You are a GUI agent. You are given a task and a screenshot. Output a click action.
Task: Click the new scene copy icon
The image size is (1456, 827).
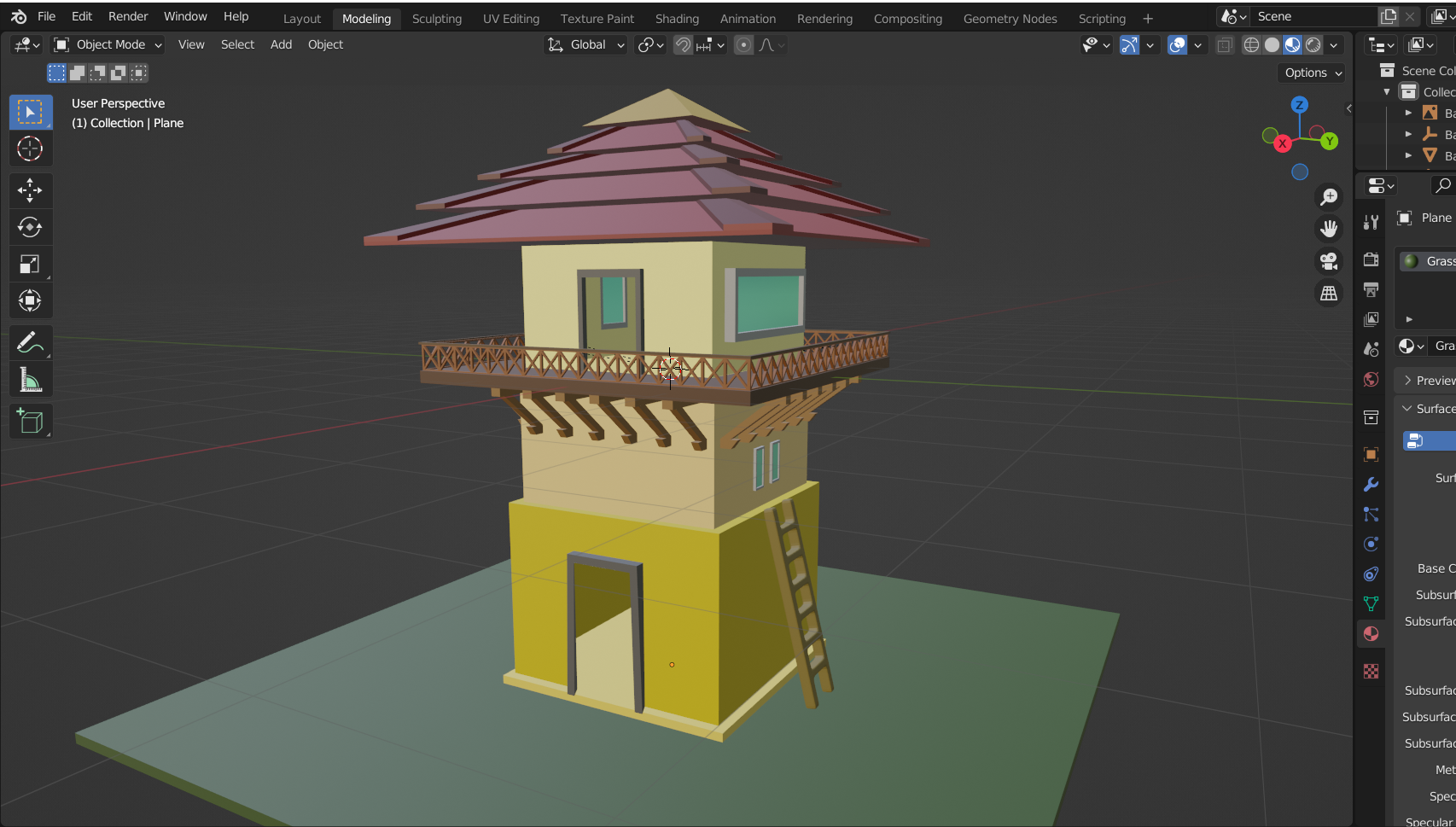coord(1389,16)
